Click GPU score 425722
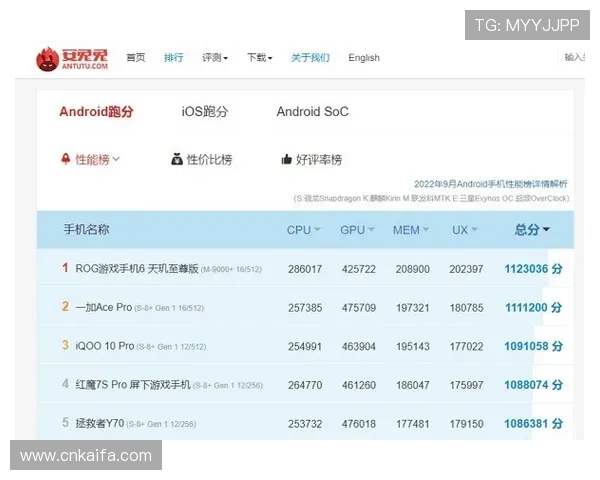The height and width of the screenshot is (480, 600). pyautogui.click(x=359, y=269)
